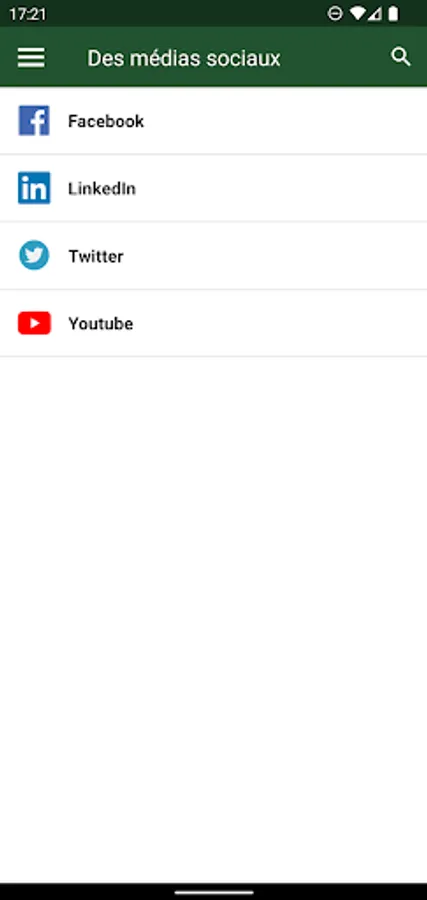Image resolution: width=427 pixels, height=900 pixels.
Task: Tap the 17:21 clock in status bar
Action: [27, 14]
